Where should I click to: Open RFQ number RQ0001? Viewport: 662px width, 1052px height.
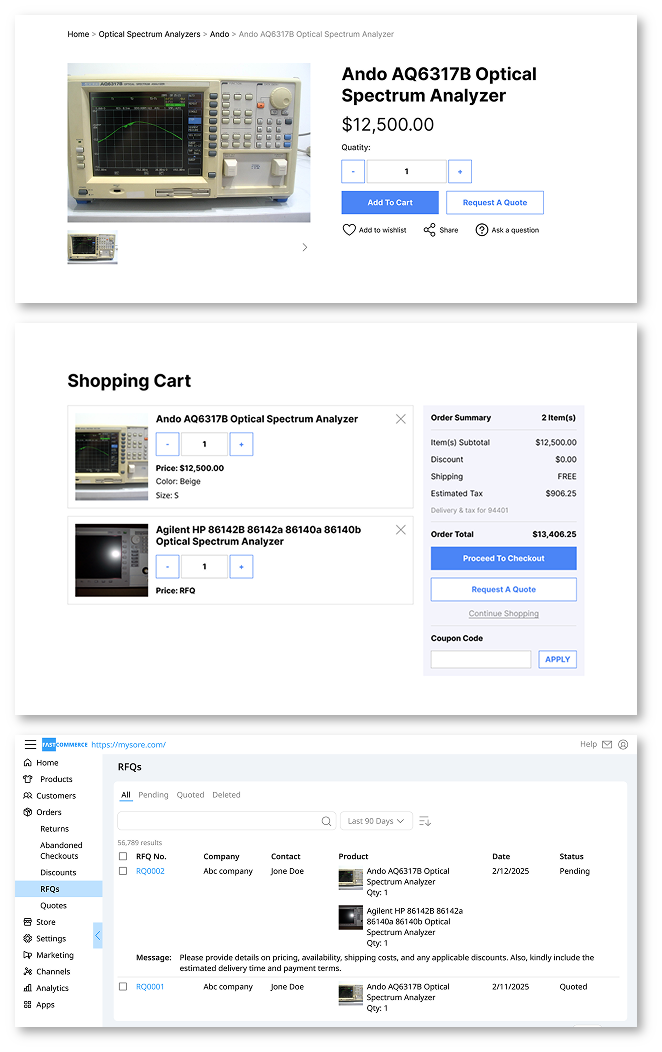[150, 987]
